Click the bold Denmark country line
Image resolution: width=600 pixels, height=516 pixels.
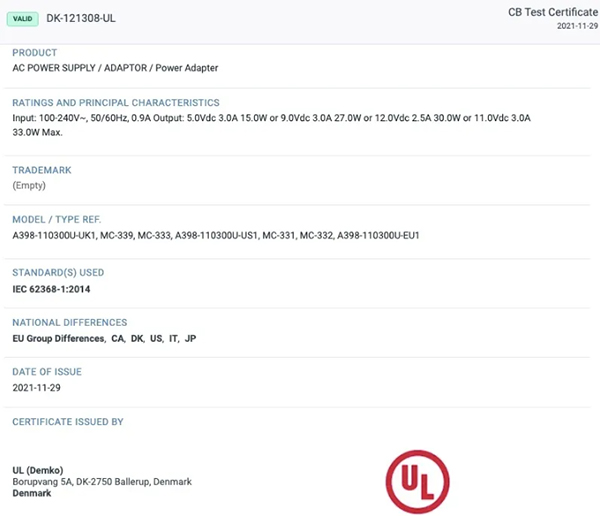pos(32,493)
